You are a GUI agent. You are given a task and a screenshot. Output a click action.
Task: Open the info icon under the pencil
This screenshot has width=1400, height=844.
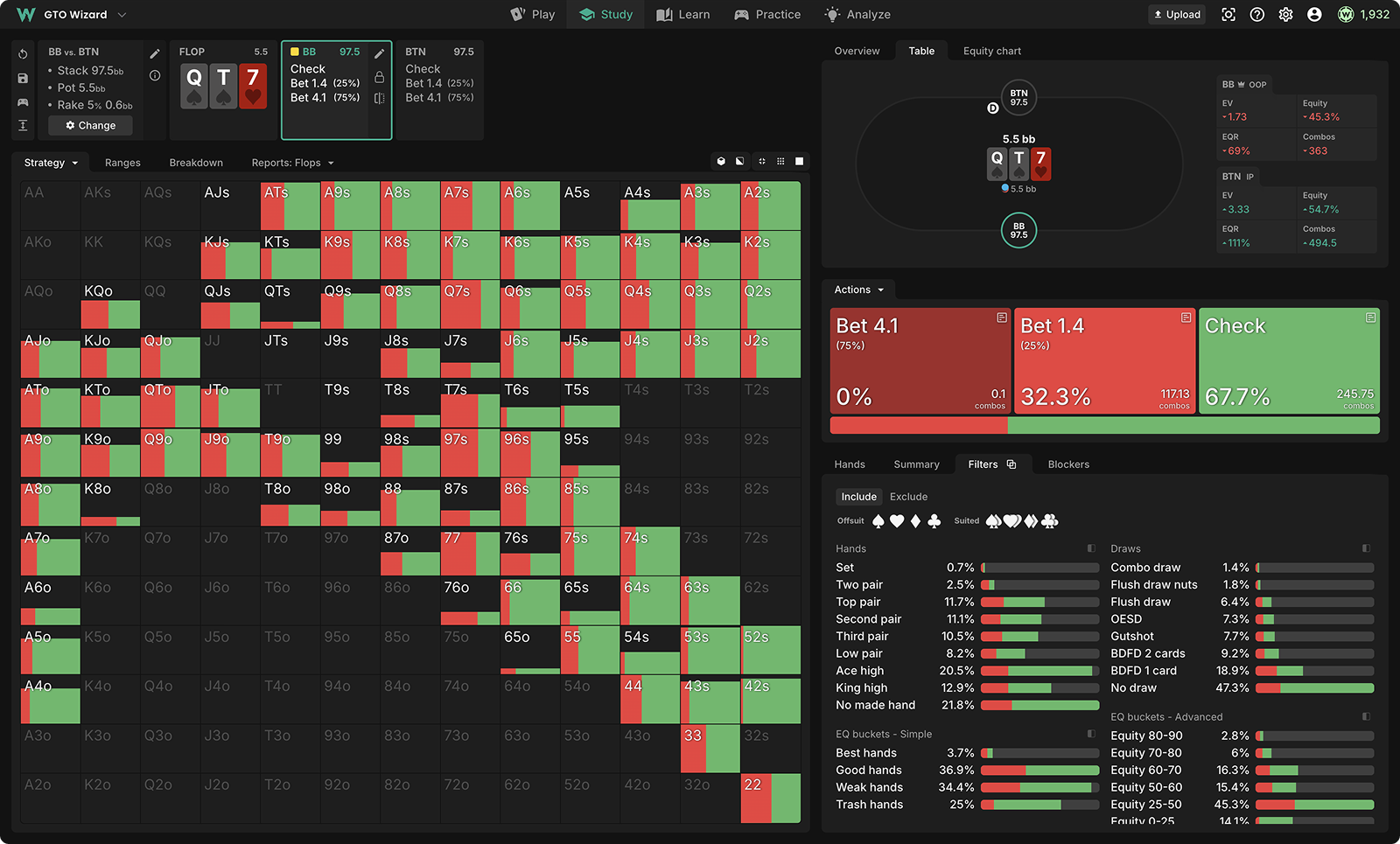click(x=155, y=76)
